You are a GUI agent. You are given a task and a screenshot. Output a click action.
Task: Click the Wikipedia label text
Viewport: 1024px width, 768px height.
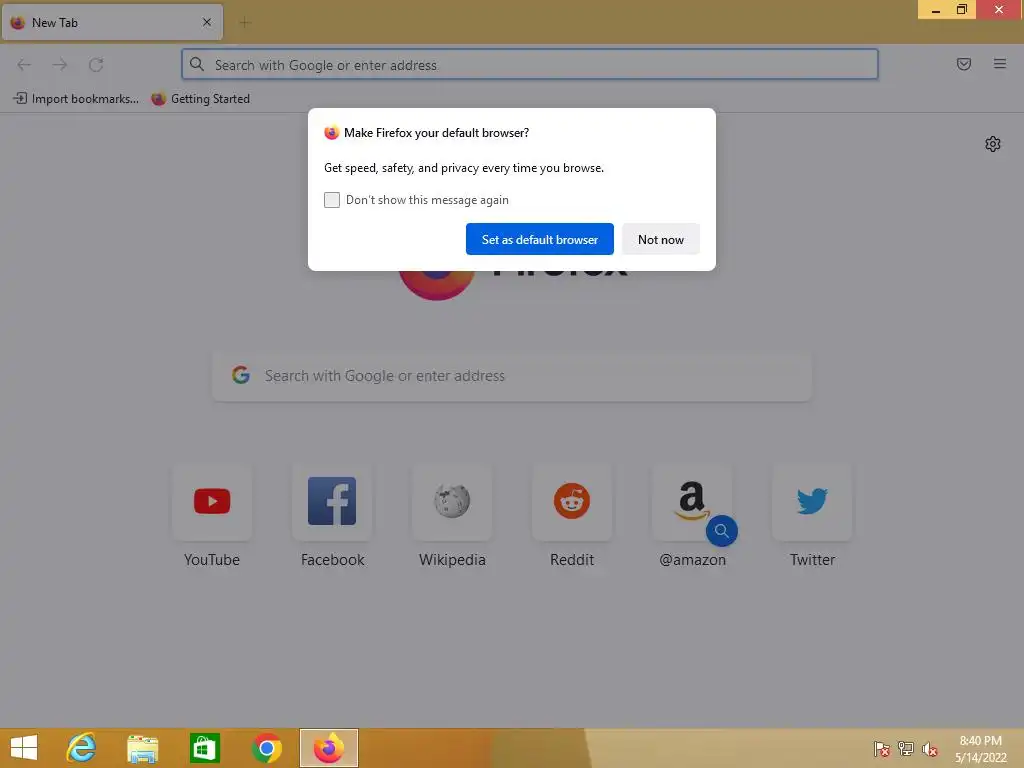click(x=452, y=560)
